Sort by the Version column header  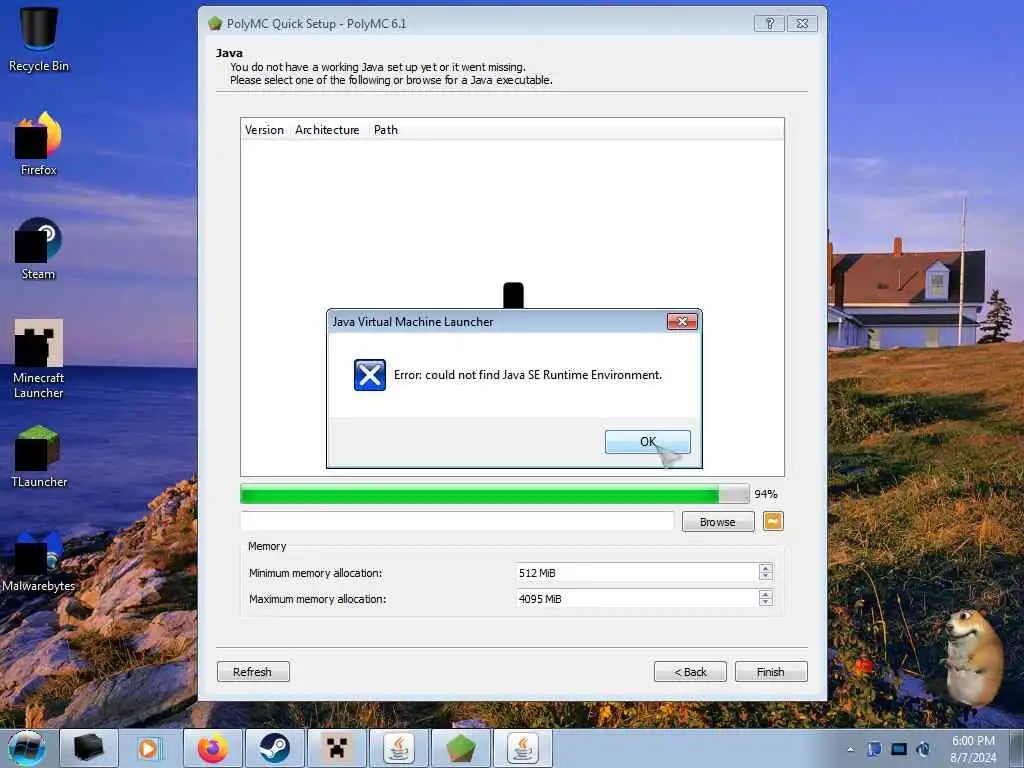(x=264, y=130)
